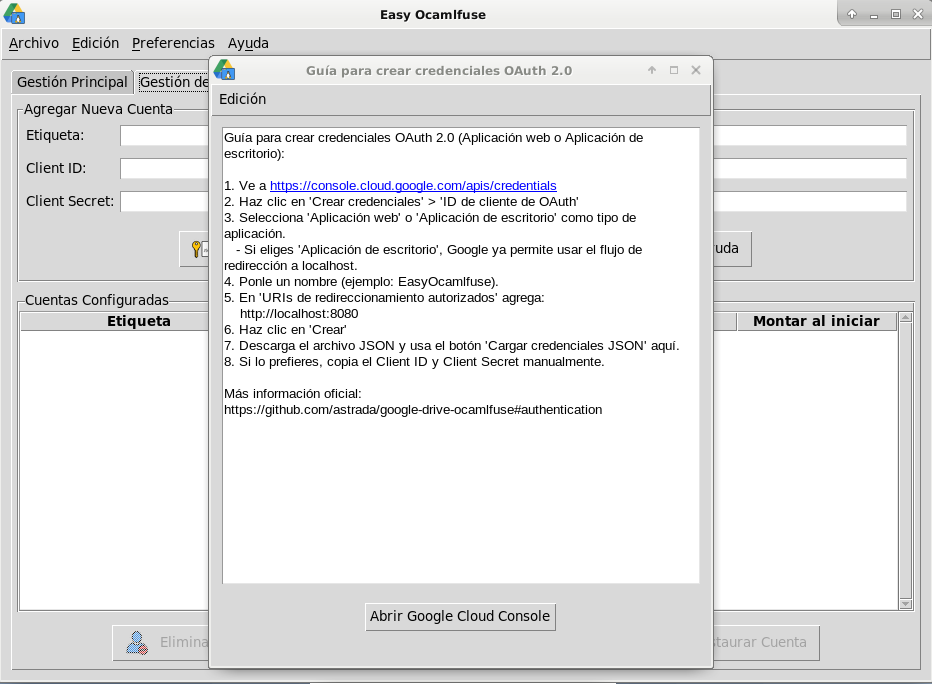Click the text 'http://localhost:8080'
Screen dimensions: 932x684
click(x=299, y=314)
